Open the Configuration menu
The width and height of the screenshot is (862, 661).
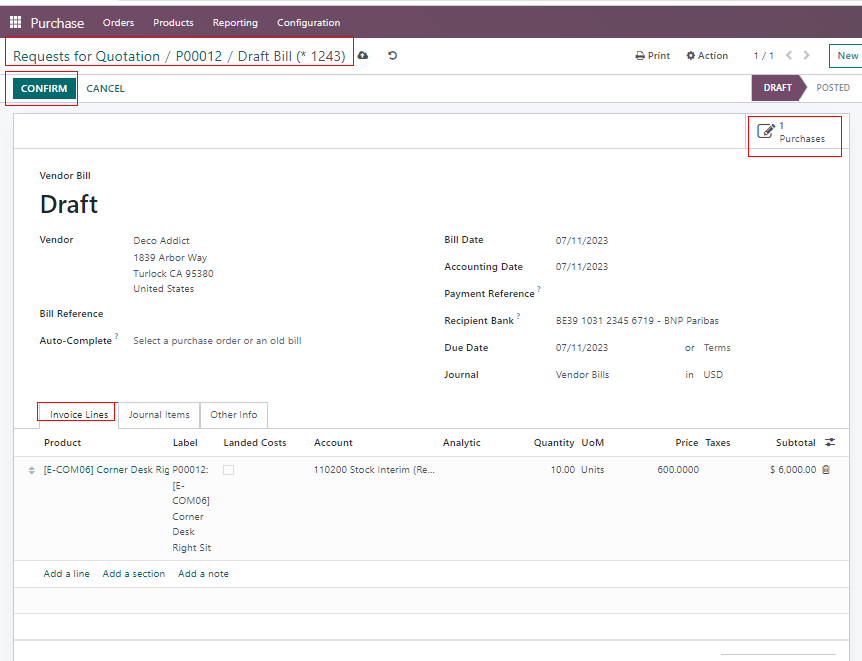pos(308,22)
